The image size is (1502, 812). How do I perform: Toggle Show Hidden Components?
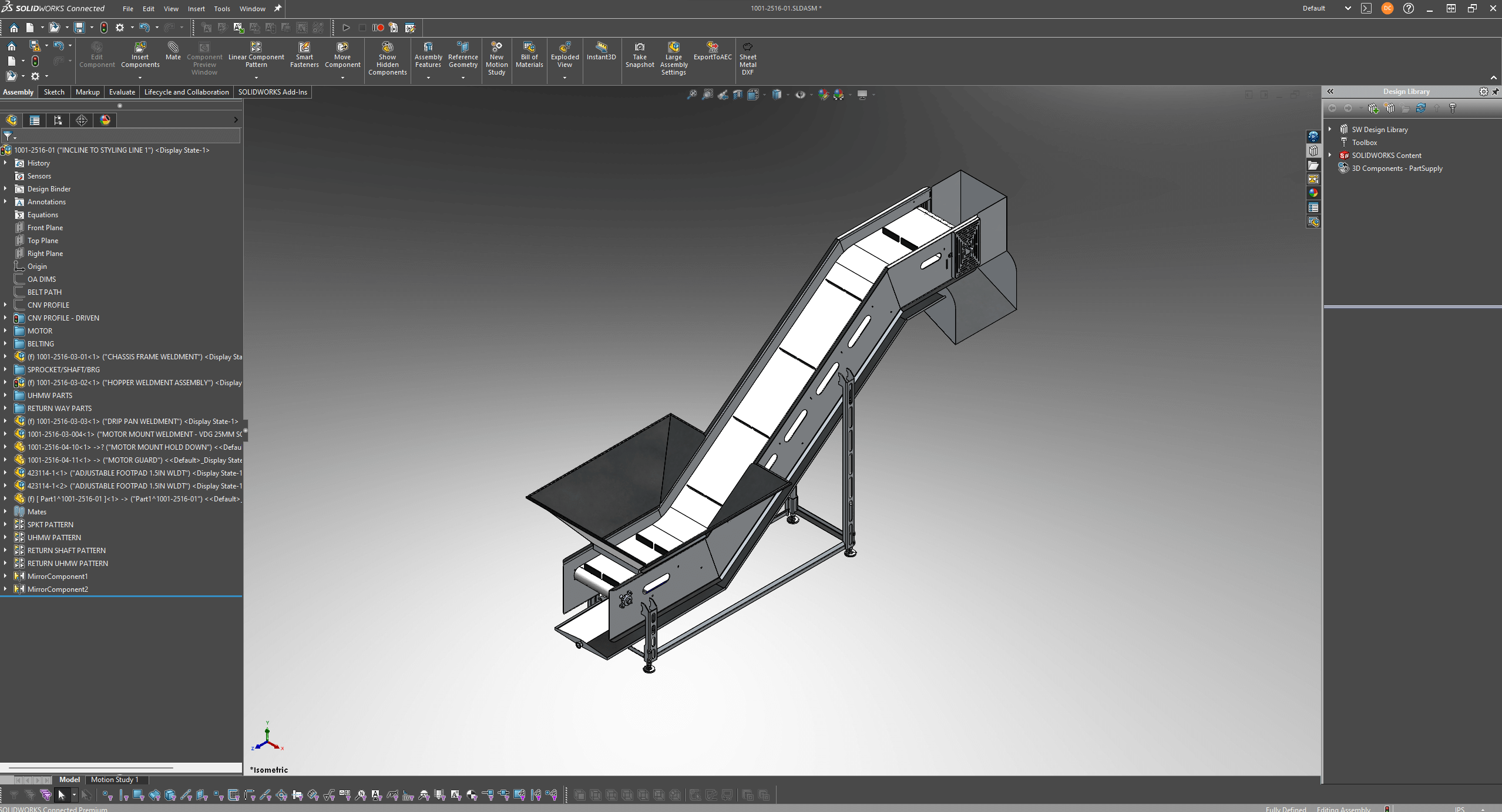pyautogui.click(x=387, y=48)
